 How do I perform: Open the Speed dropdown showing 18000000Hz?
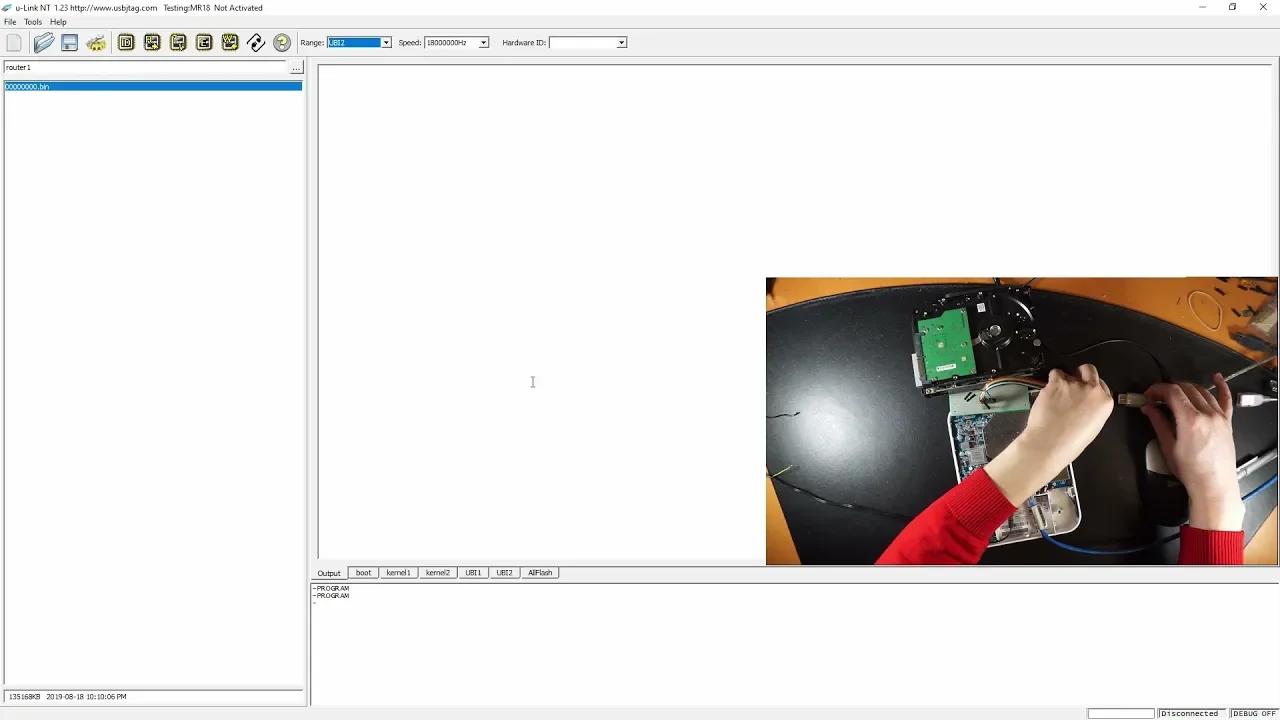[x=482, y=42]
